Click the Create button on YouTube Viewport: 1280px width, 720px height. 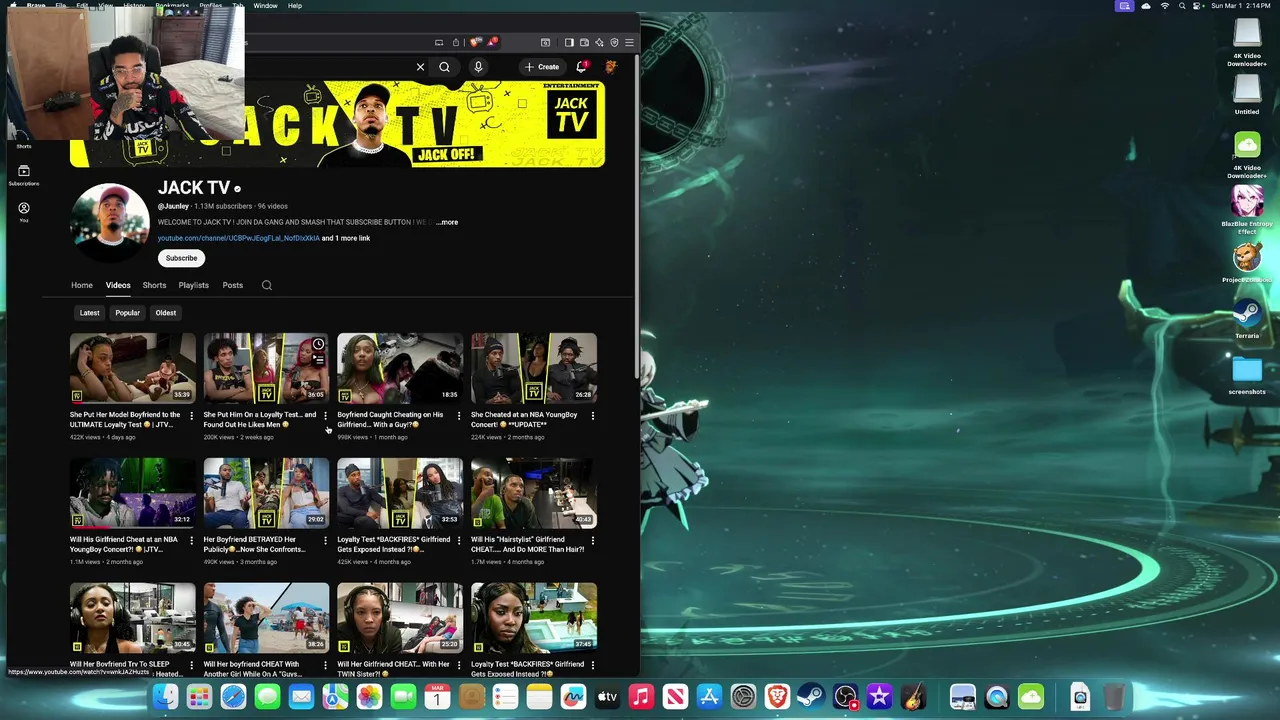pyautogui.click(x=542, y=67)
